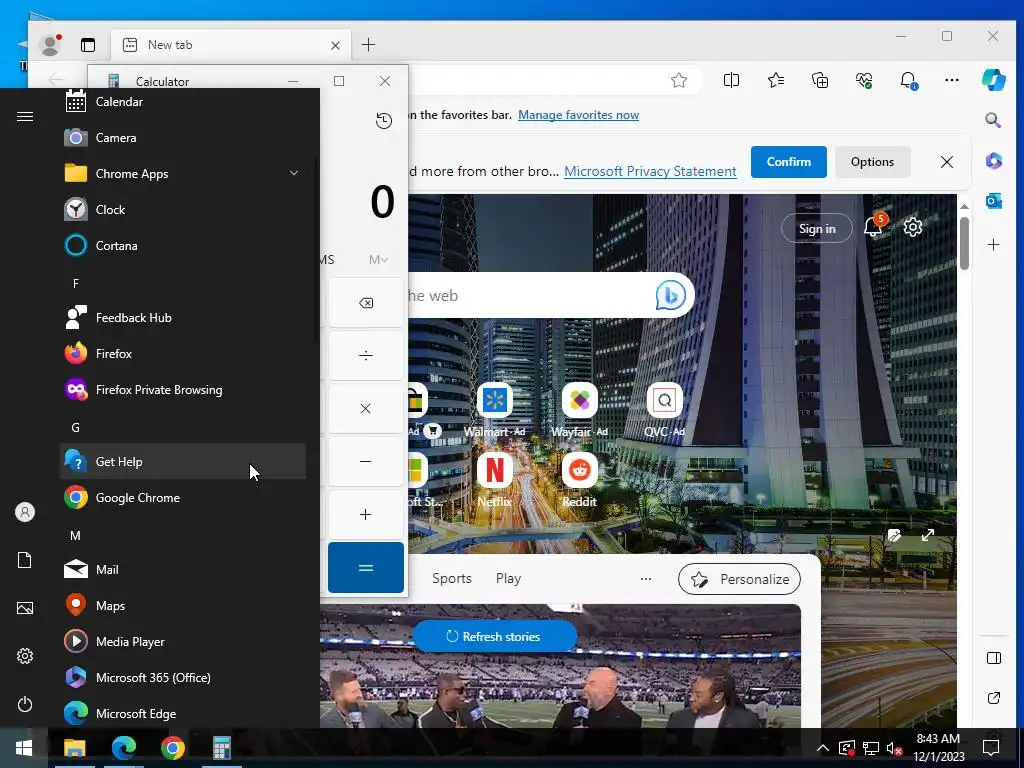Image resolution: width=1024 pixels, height=768 pixels.
Task: Switch to Sports feed tab
Action: [452, 579]
